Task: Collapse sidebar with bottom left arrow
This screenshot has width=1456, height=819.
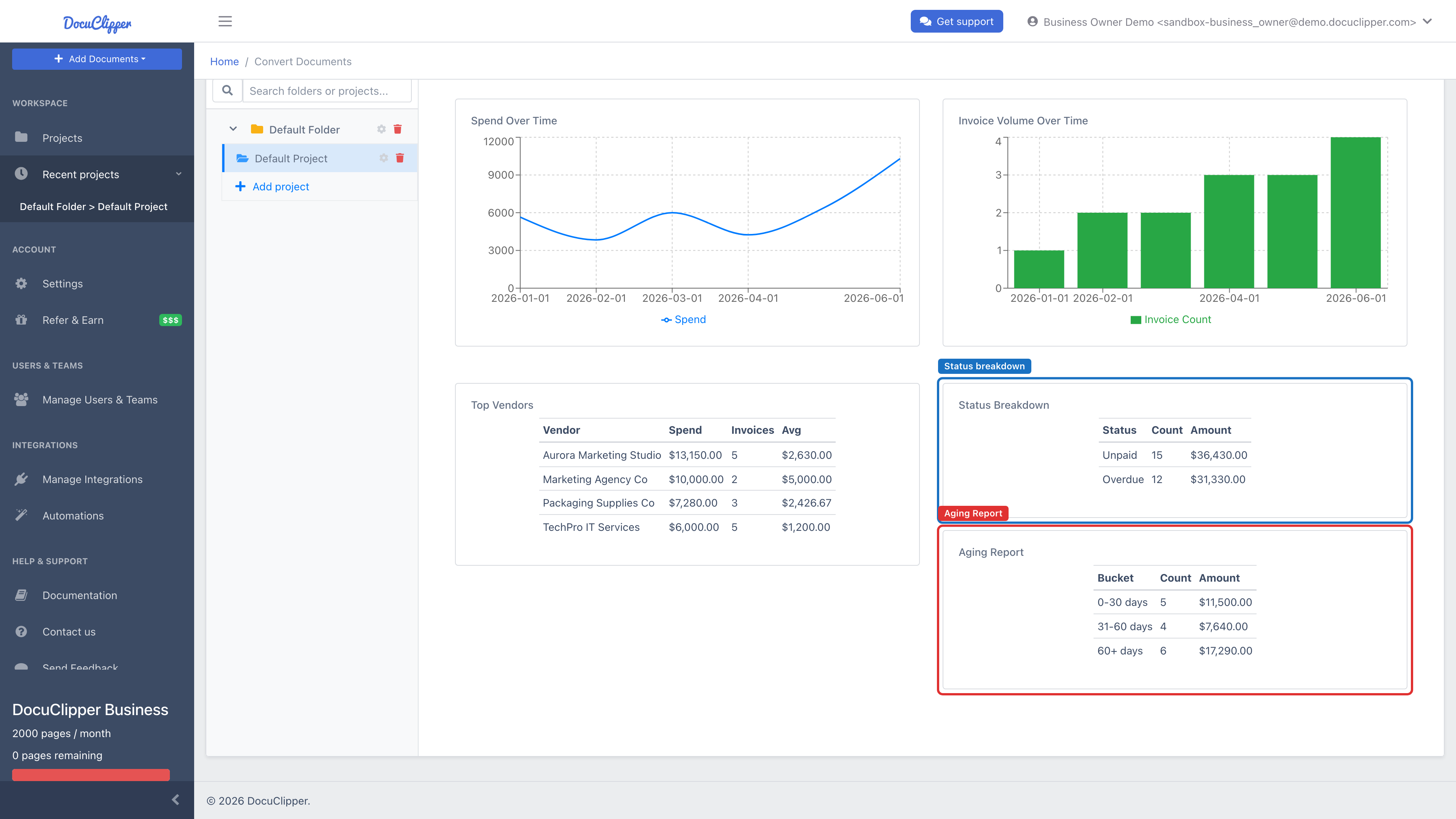Action: [x=175, y=799]
